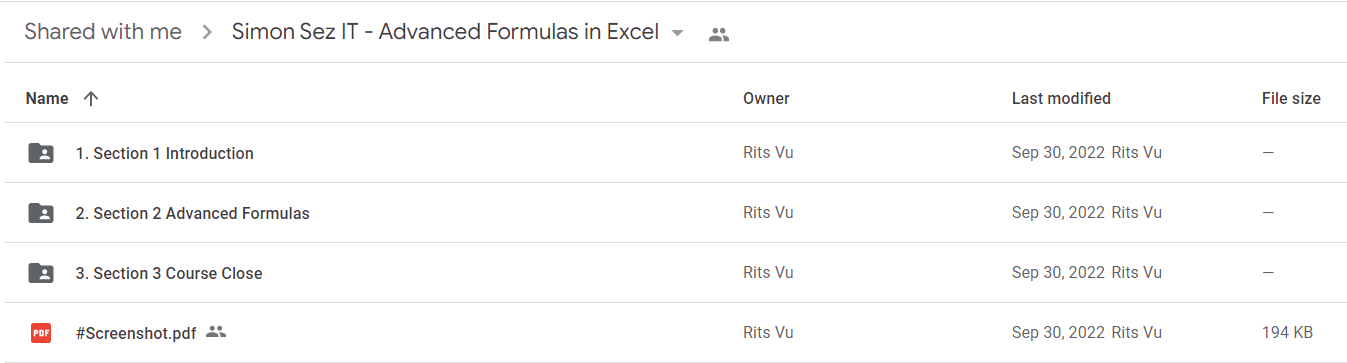Toggle sort direction with the Name arrow

coord(91,98)
